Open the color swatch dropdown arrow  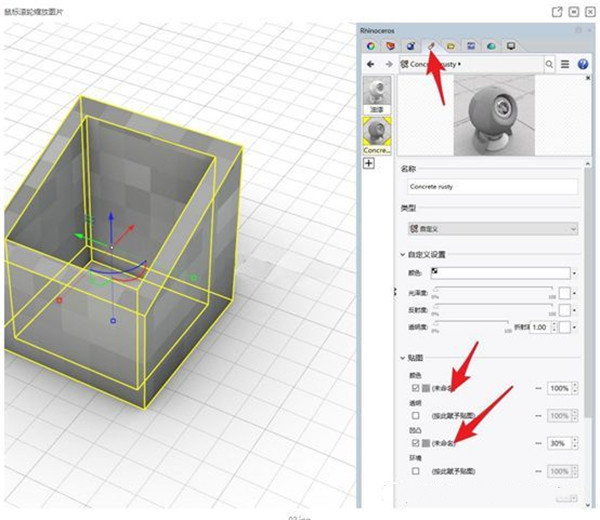[x=574, y=273]
